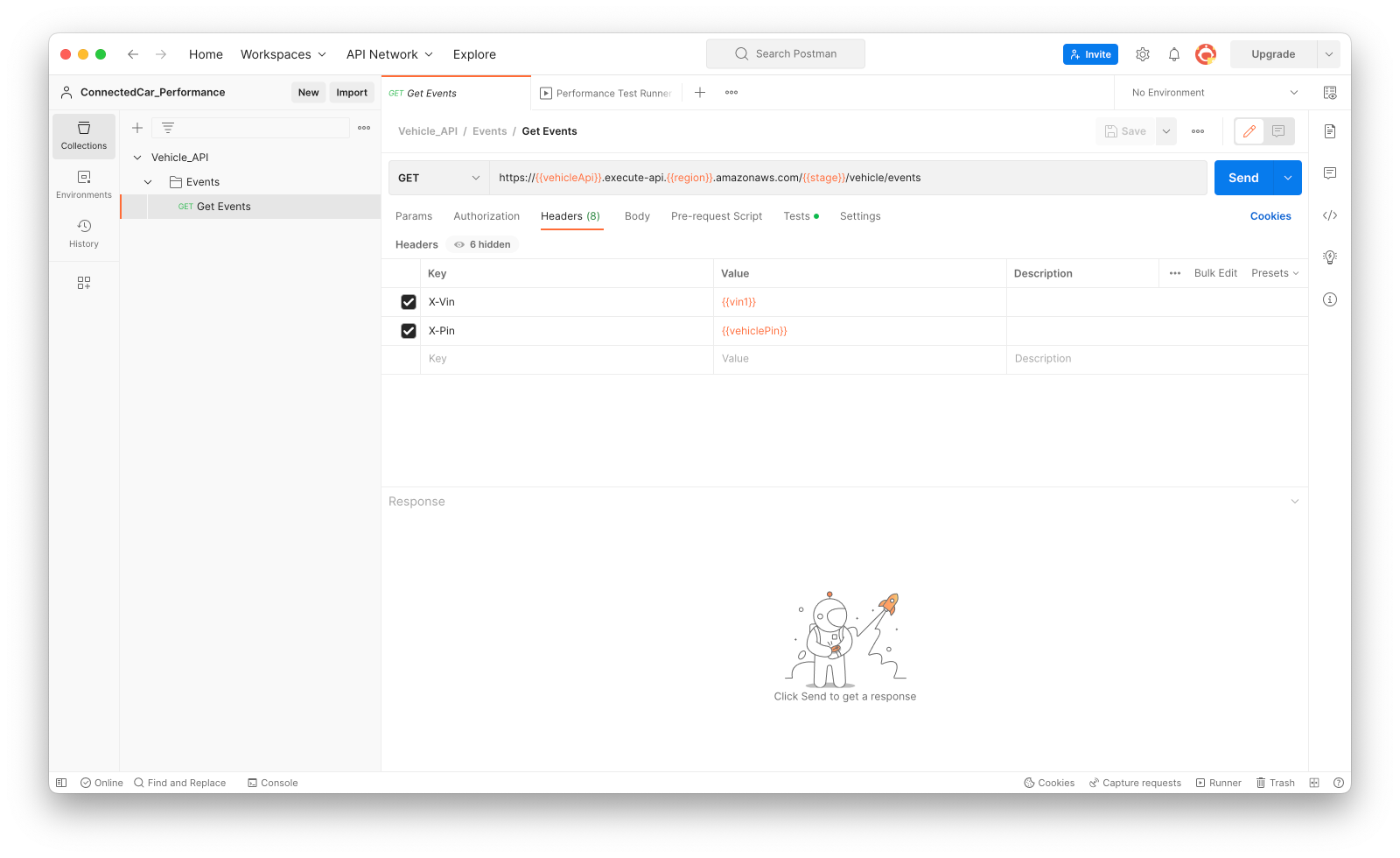Open the Cookies link by request tabs
The height and width of the screenshot is (858, 1400).
coord(1270,216)
